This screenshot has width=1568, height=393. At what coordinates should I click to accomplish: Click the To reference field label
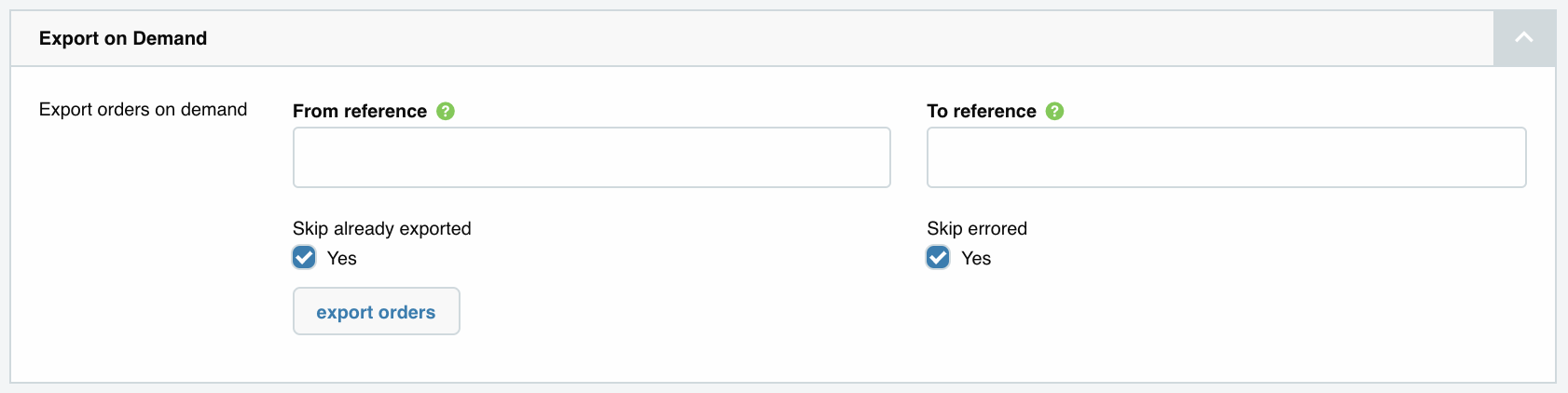point(982,111)
